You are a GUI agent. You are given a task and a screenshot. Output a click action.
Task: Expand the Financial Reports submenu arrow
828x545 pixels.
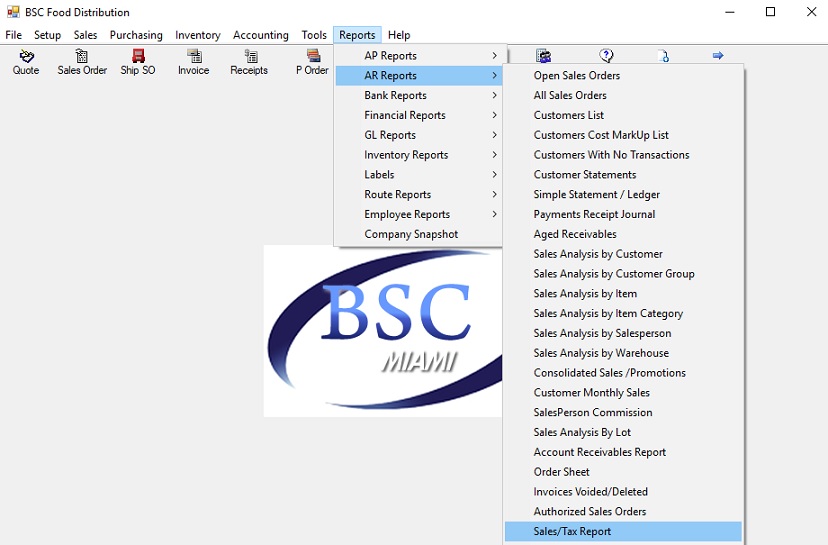click(x=494, y=115)
